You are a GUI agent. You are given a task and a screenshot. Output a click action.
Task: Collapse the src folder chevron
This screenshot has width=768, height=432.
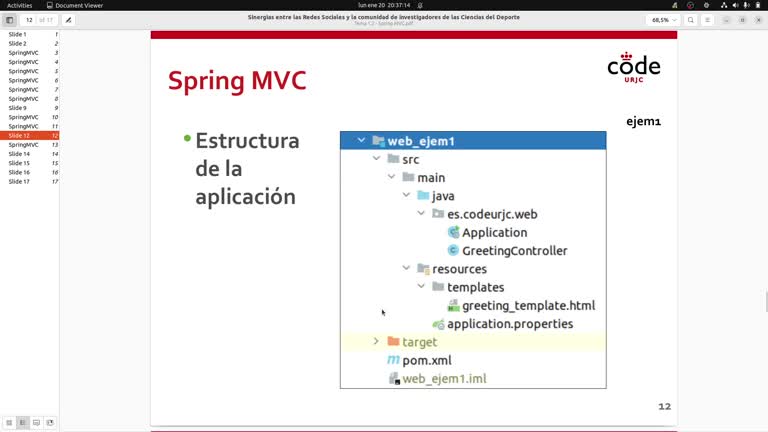[376, 159]
